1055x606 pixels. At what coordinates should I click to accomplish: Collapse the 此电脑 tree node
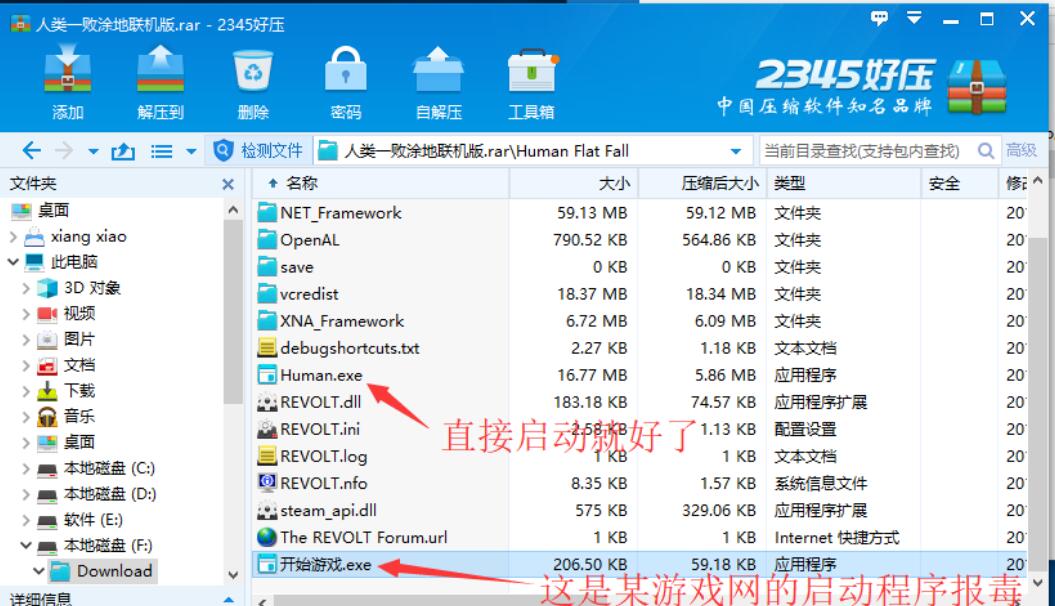click(x=13, y=262)
